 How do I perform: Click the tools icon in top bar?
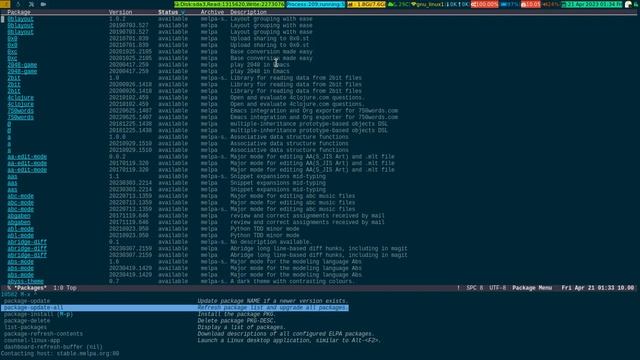click(31, 4)
